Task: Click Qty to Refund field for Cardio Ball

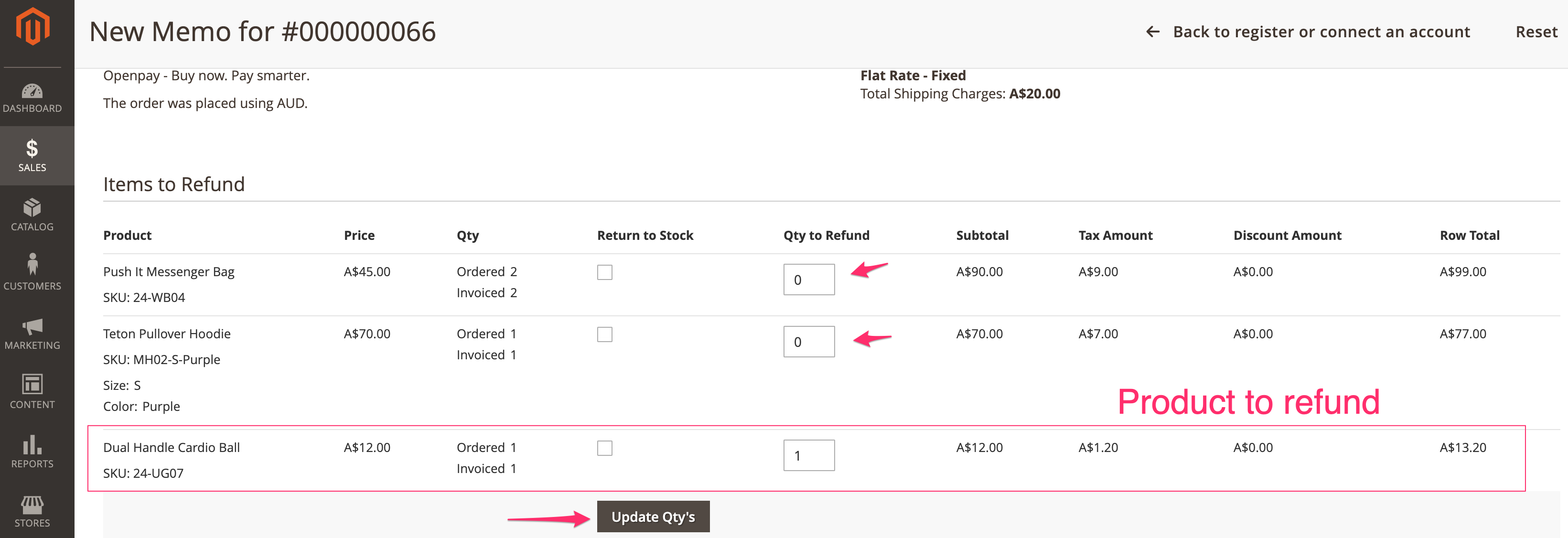Action: (x=808, y=456)
